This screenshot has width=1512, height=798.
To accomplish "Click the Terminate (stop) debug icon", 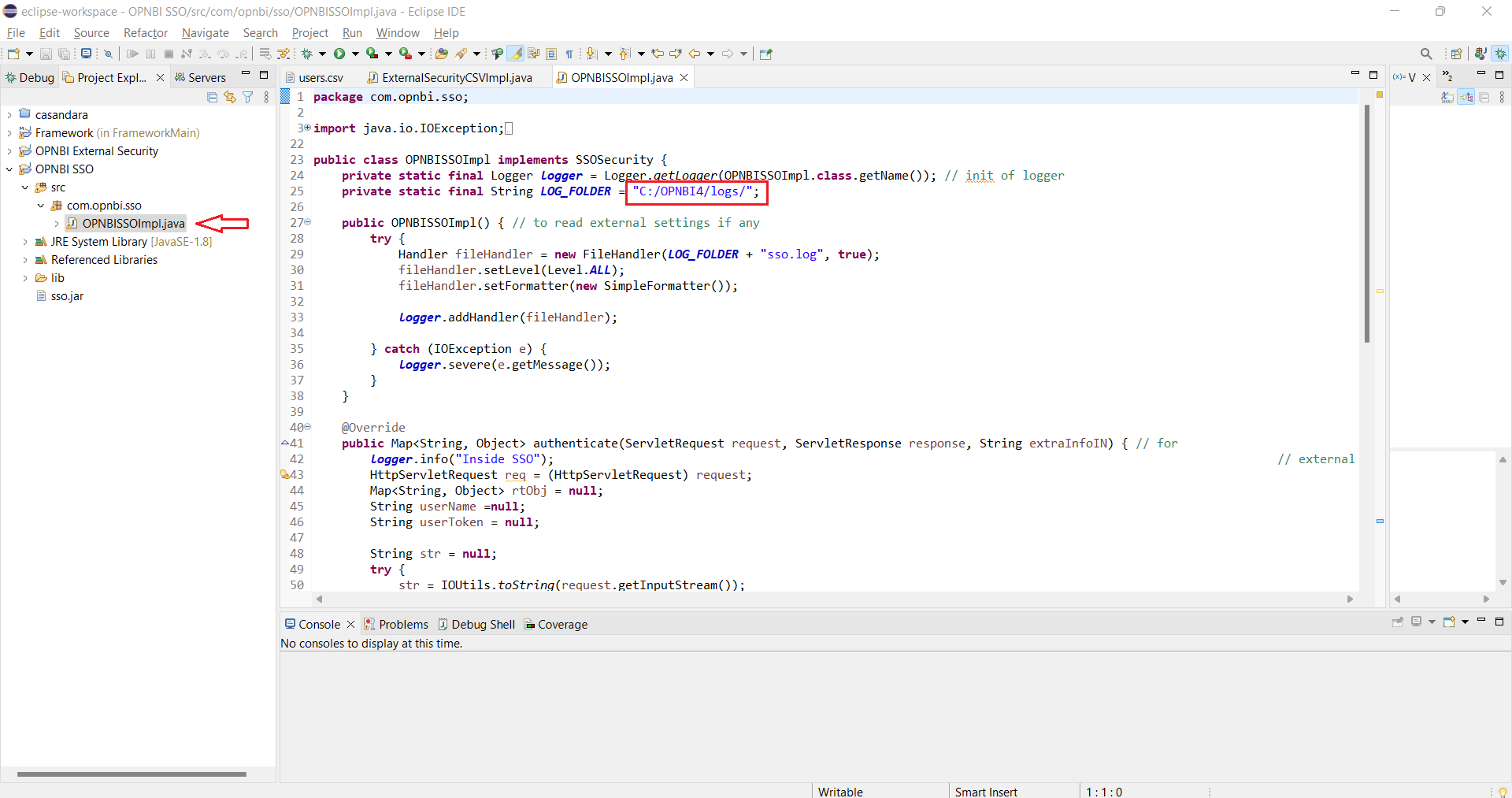I will click(169, 54).
